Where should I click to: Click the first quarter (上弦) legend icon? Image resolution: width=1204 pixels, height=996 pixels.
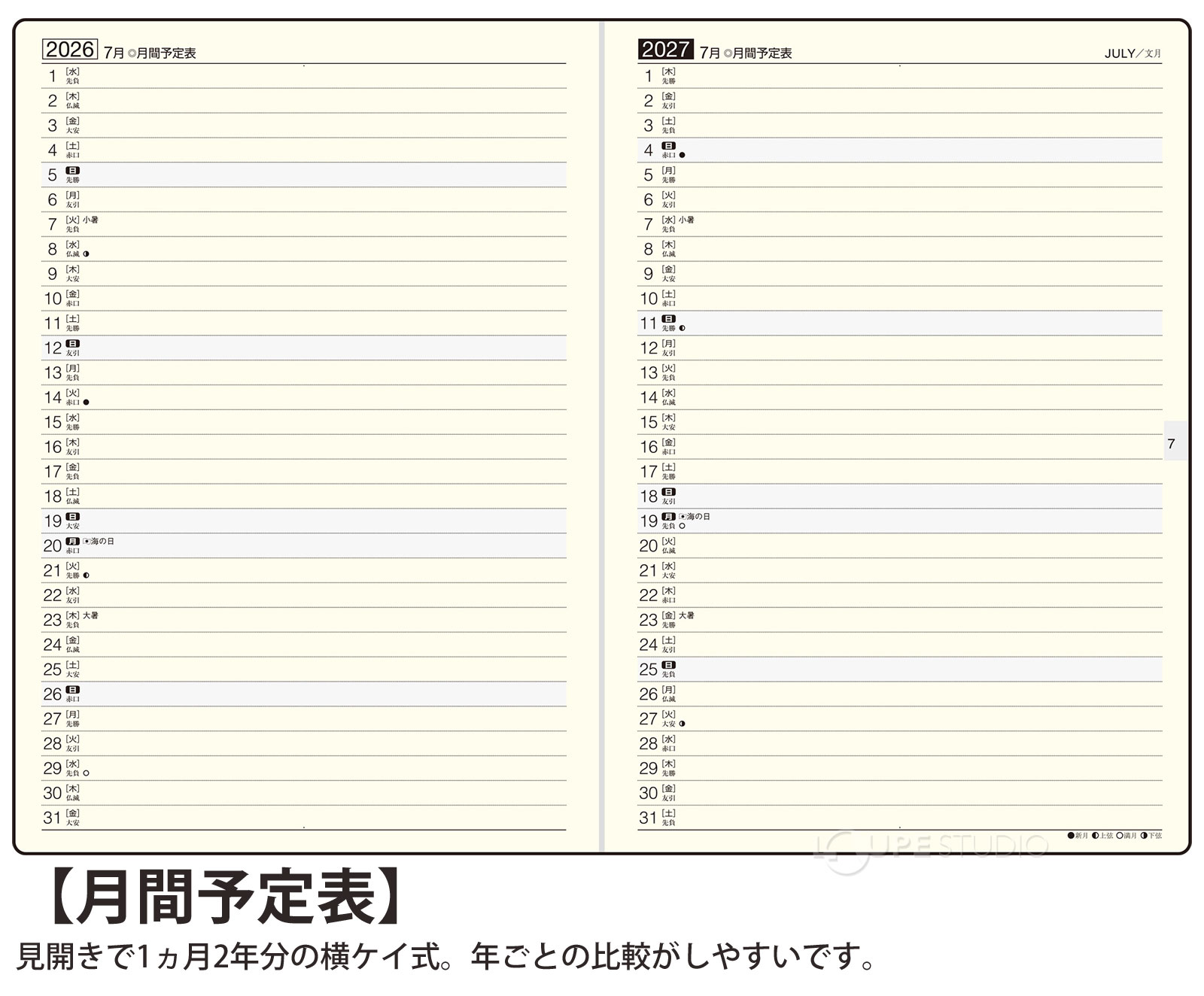1096,836
